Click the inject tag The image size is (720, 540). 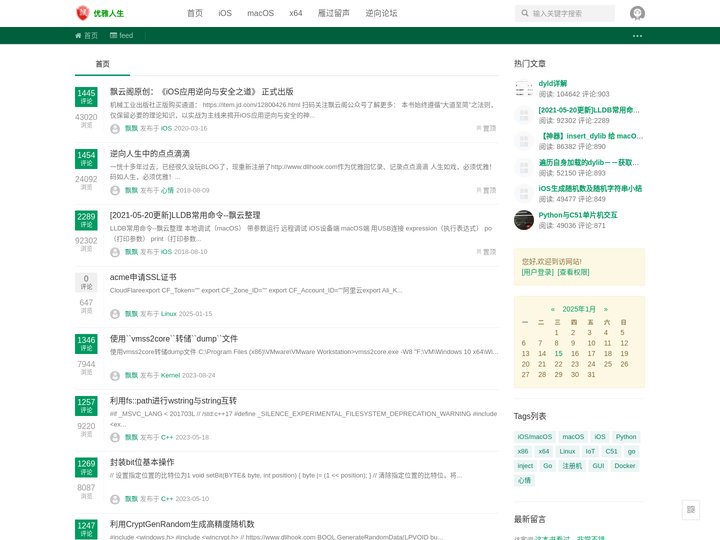pos(525,466)
